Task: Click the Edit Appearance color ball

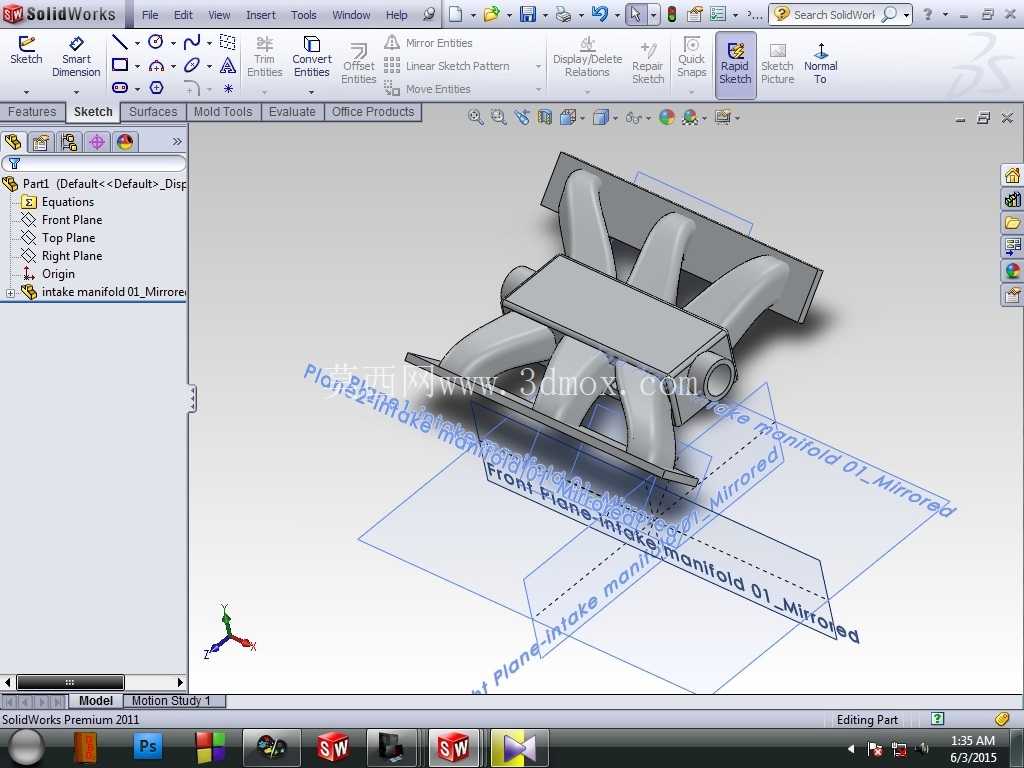Action: pyautogui.click(x=667, y=118)
